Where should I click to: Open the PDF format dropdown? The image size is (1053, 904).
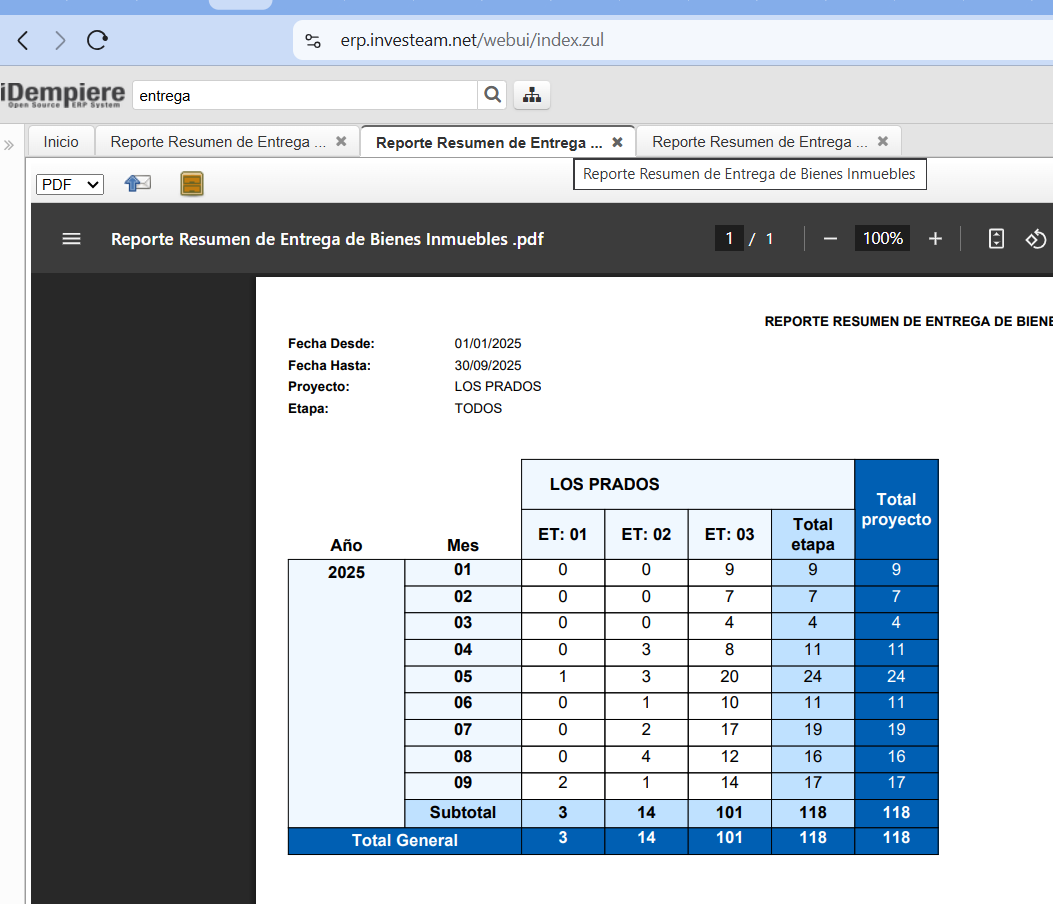(70, 184)
